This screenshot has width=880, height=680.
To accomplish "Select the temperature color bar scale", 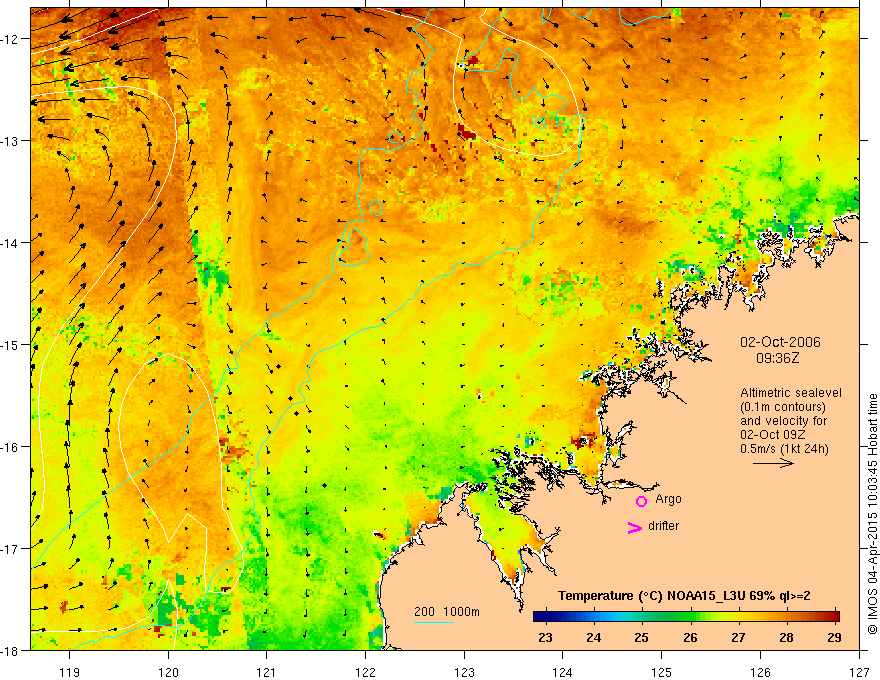I will click(686, 616).
